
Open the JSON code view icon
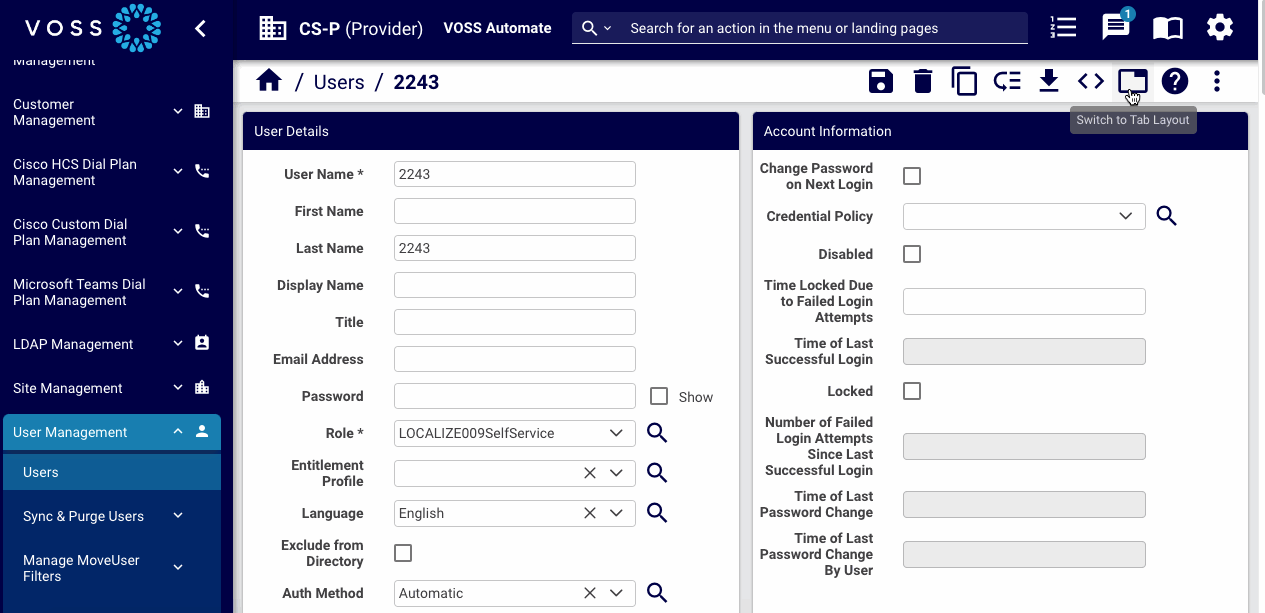pos(1090,81)
